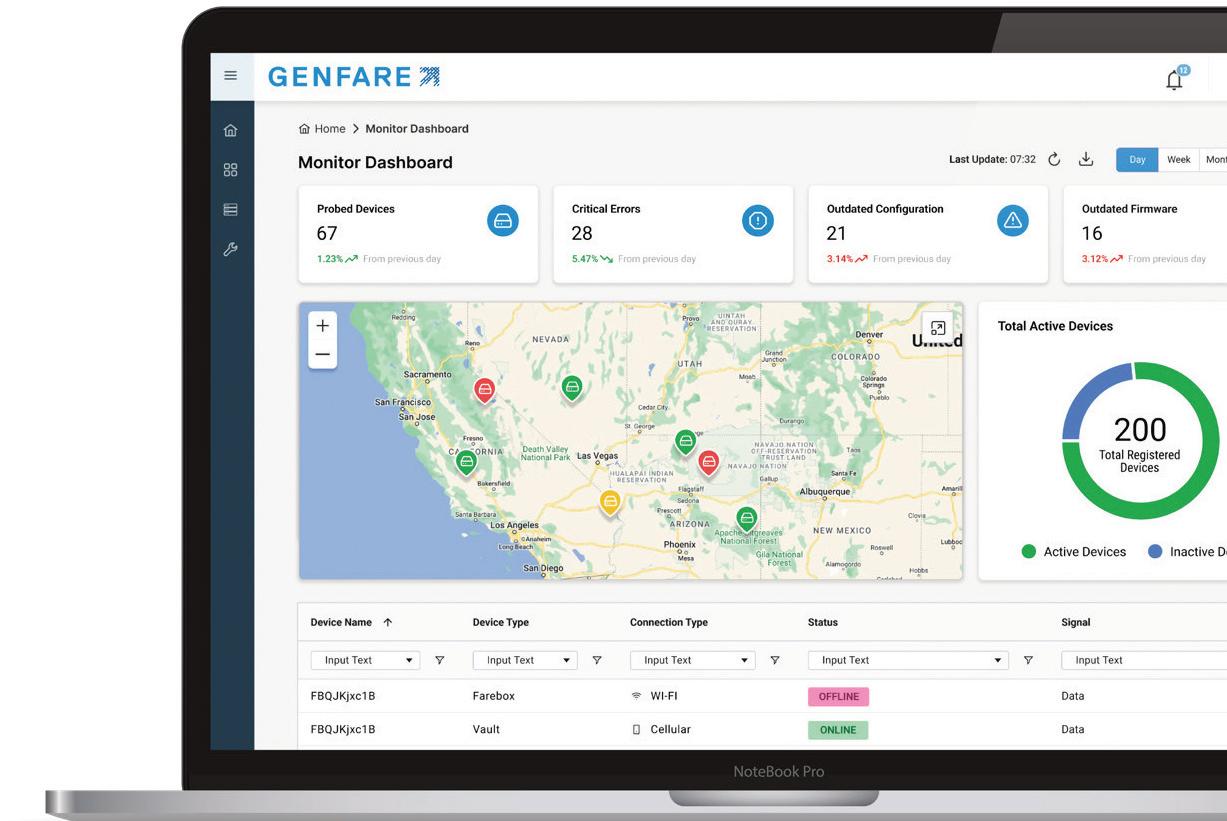
Task: Click Inactive Devices blue legend swatch
Action: point(1156,552)
